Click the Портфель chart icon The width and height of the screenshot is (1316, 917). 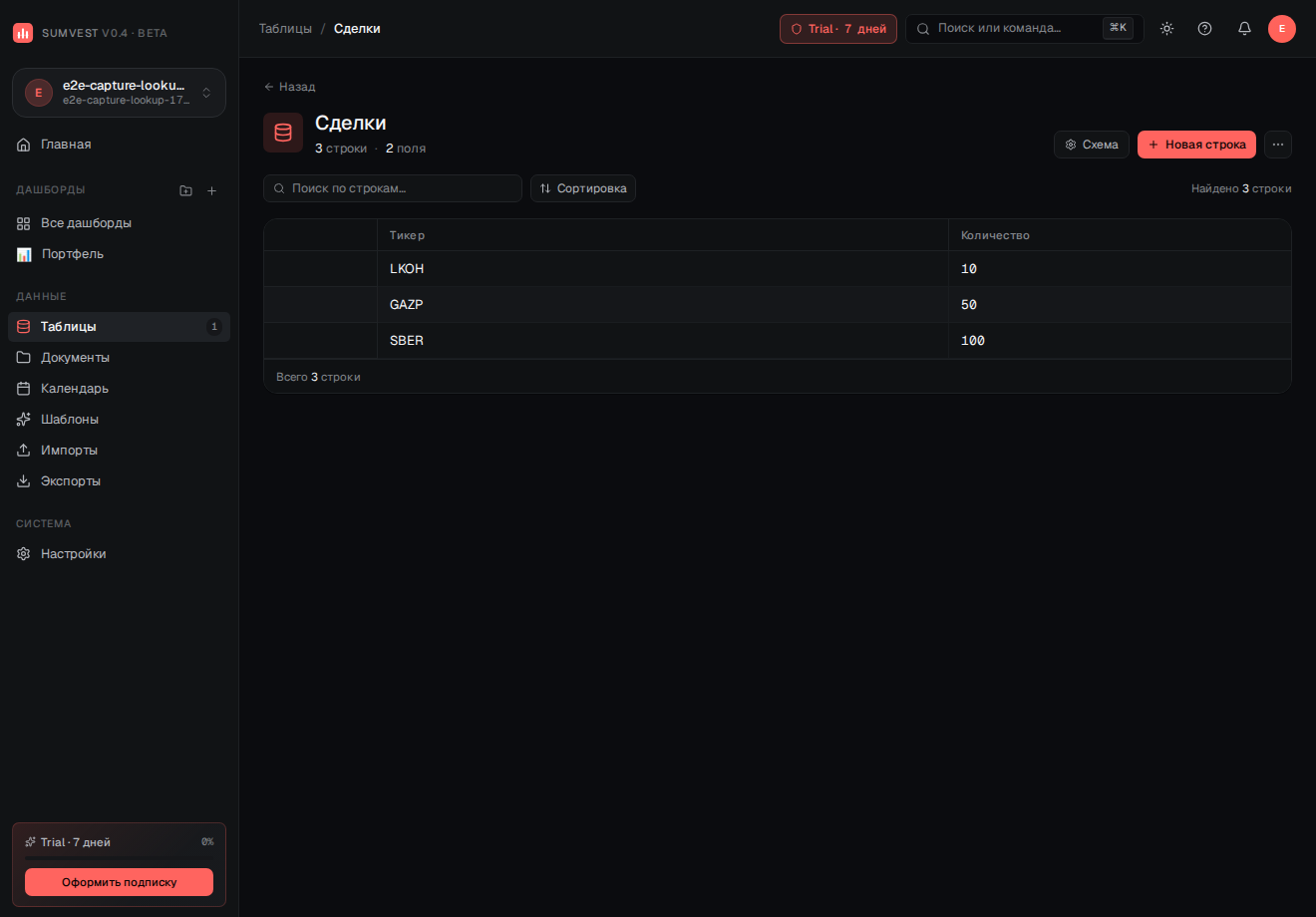click(x=24, y=254)
